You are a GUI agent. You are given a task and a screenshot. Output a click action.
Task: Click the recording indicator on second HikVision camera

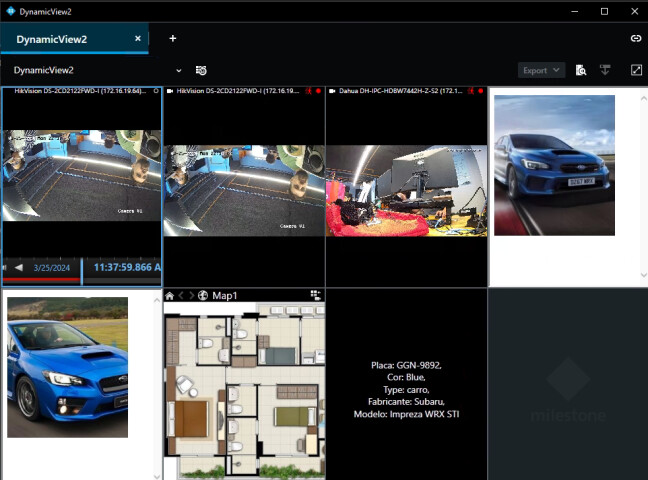pos(318,91)
